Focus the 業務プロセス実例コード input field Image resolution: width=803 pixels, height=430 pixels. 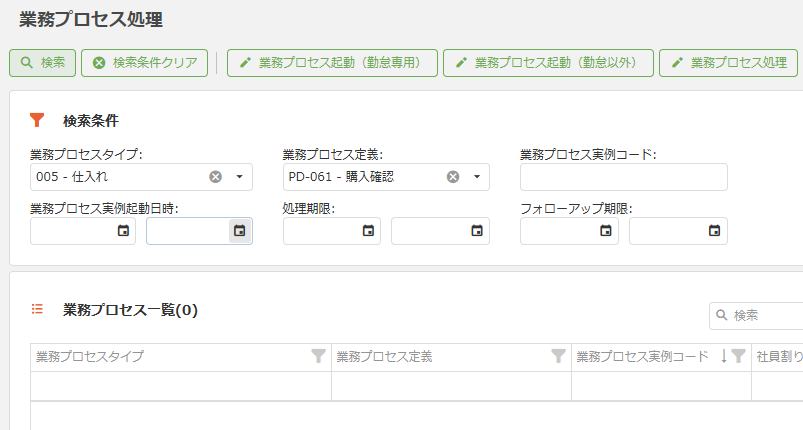pos(623,177)
